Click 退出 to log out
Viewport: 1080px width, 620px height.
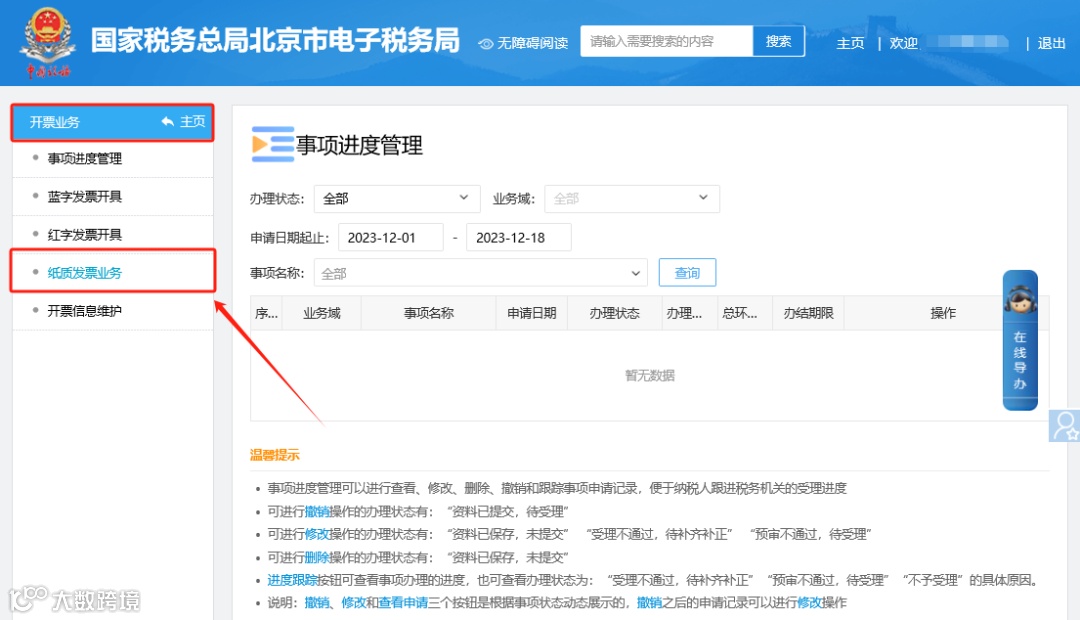pyautogui.click(x=1051, y=43)
